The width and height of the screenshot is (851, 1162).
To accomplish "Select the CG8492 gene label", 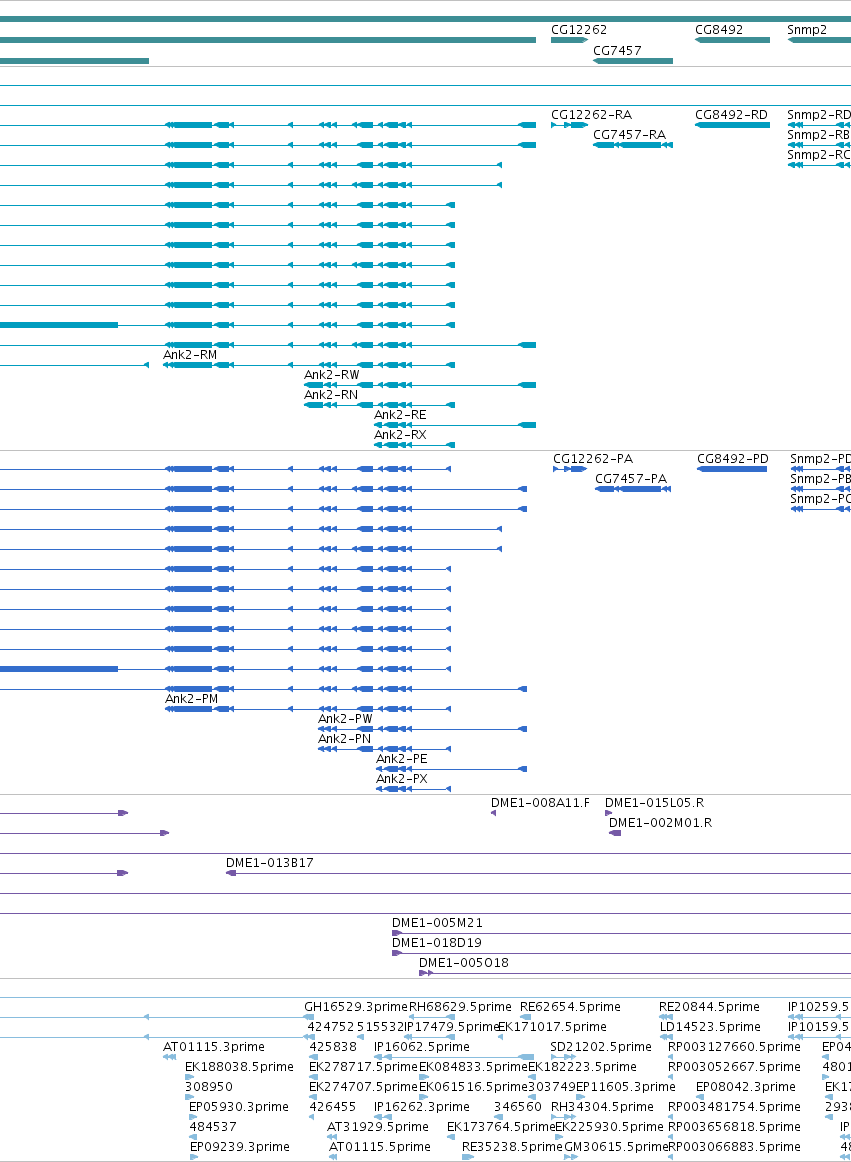I will point(719,30).
